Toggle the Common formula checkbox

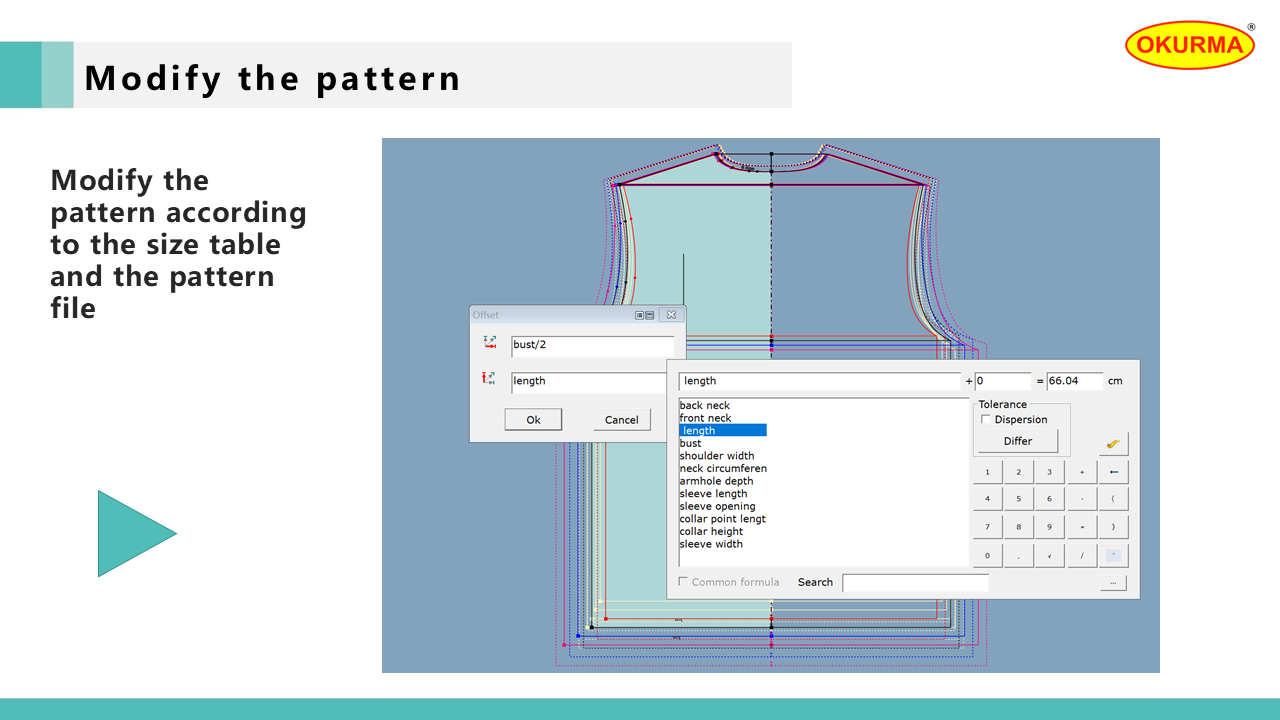click(684, 582)
